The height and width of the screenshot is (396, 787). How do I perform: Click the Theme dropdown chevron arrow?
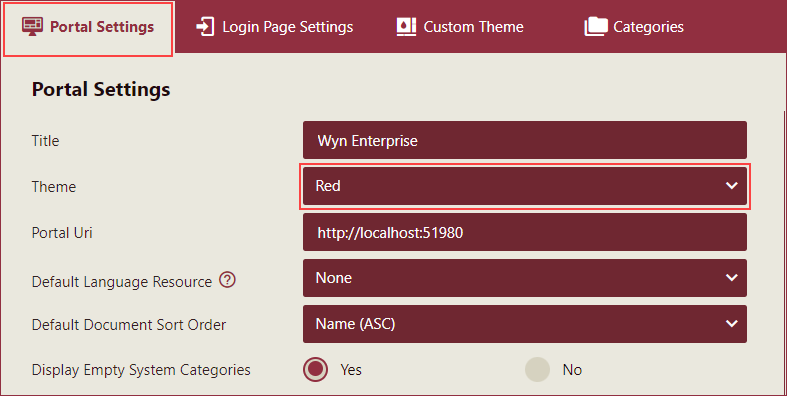(x=731, y=186)
